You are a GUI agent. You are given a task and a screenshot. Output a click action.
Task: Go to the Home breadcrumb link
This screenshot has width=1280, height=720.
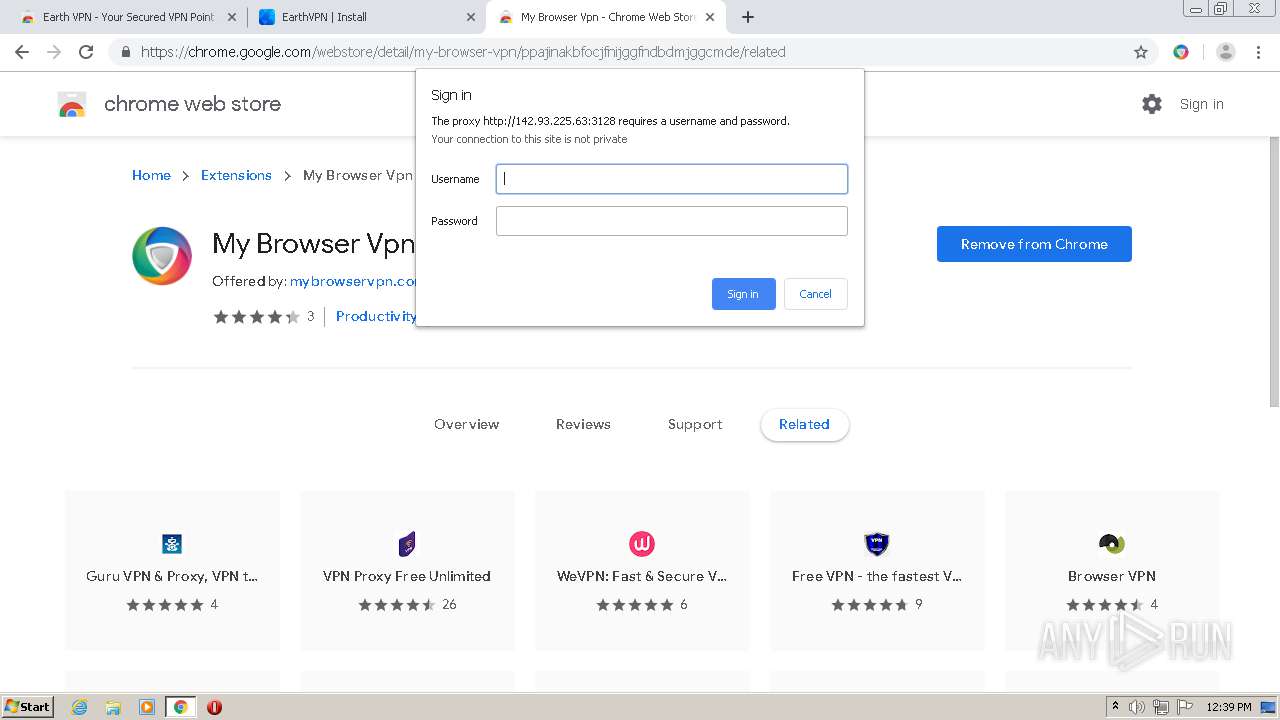click(151, 175)
